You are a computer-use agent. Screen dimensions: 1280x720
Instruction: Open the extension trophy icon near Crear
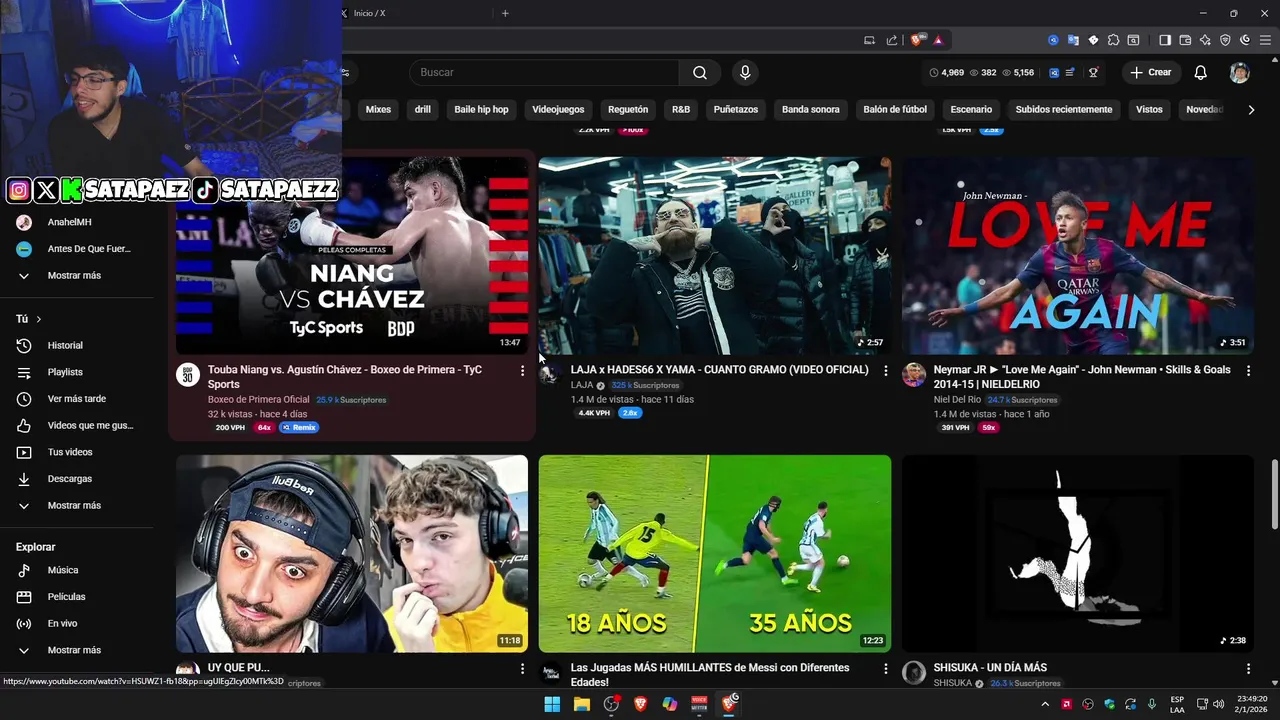point(1093,72)
